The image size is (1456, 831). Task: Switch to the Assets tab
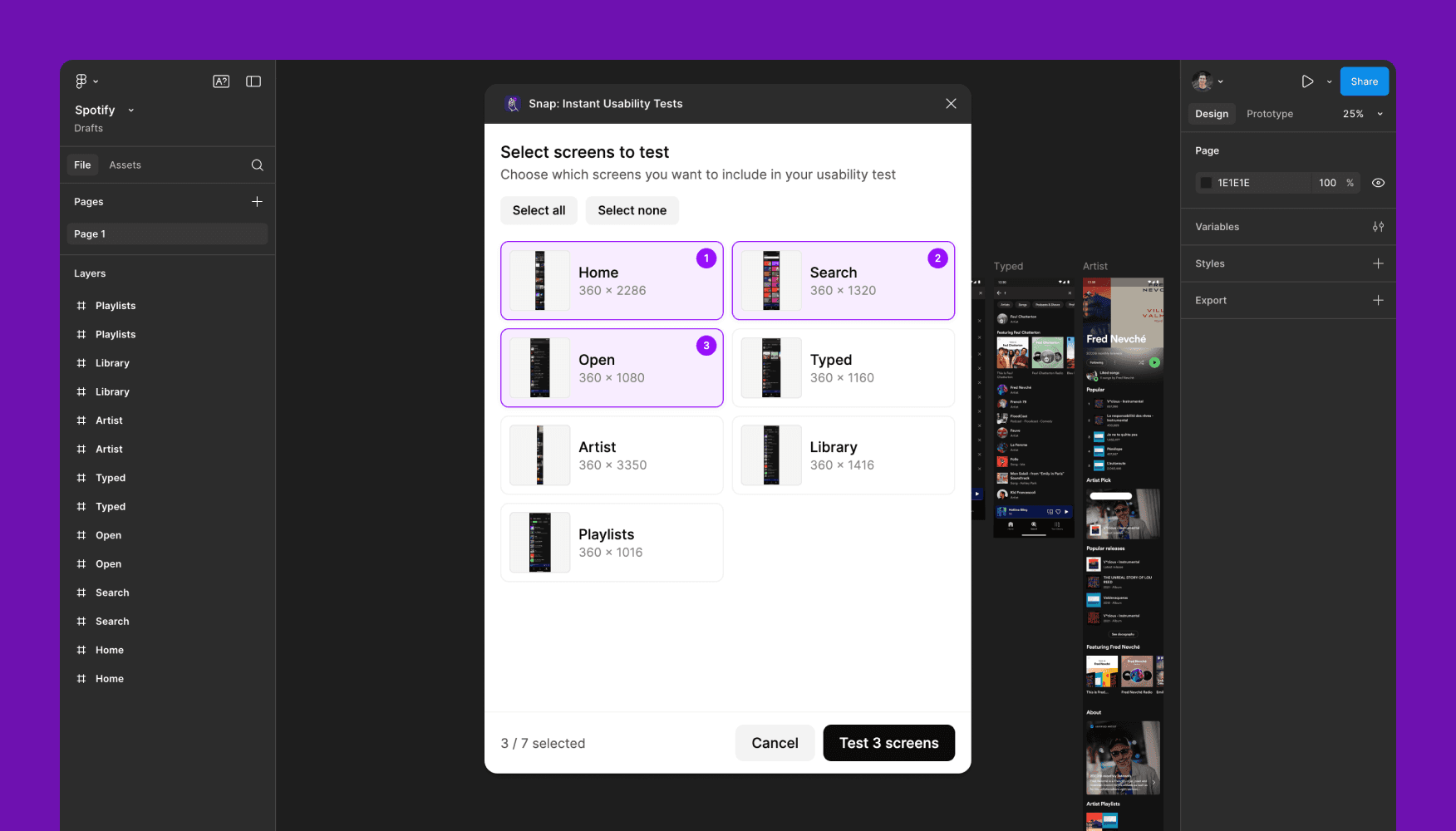coord(125,165)
